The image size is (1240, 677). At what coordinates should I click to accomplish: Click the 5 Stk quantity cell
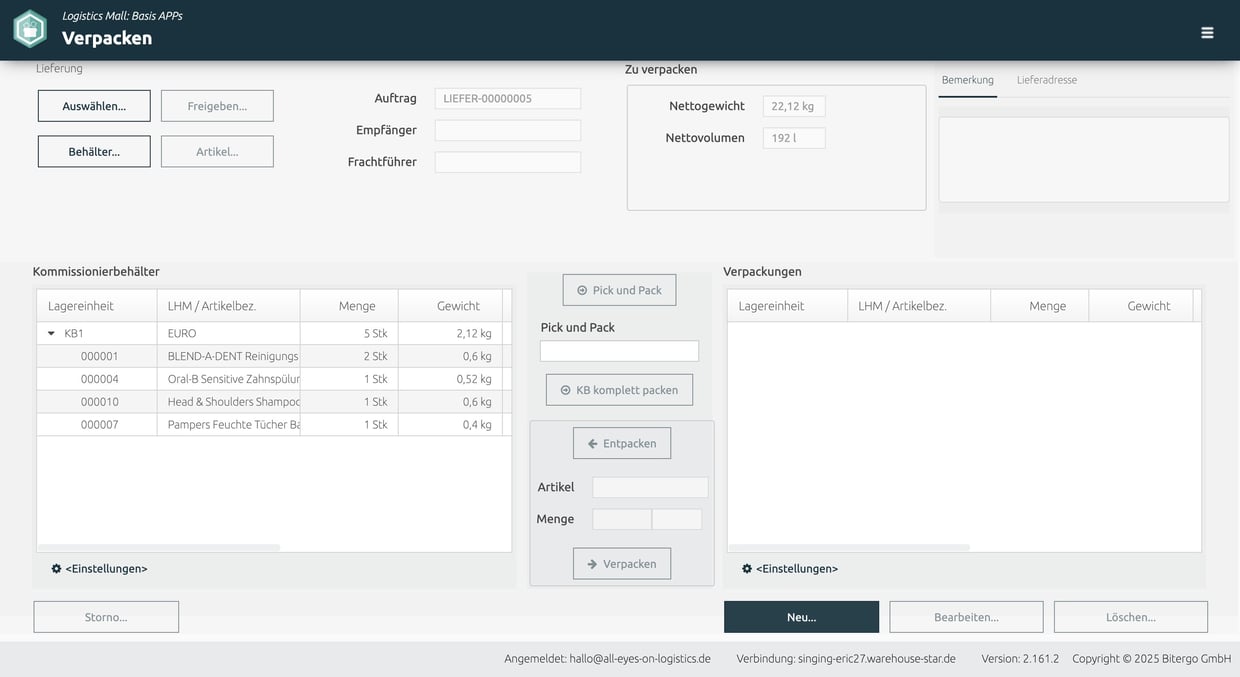349,333
